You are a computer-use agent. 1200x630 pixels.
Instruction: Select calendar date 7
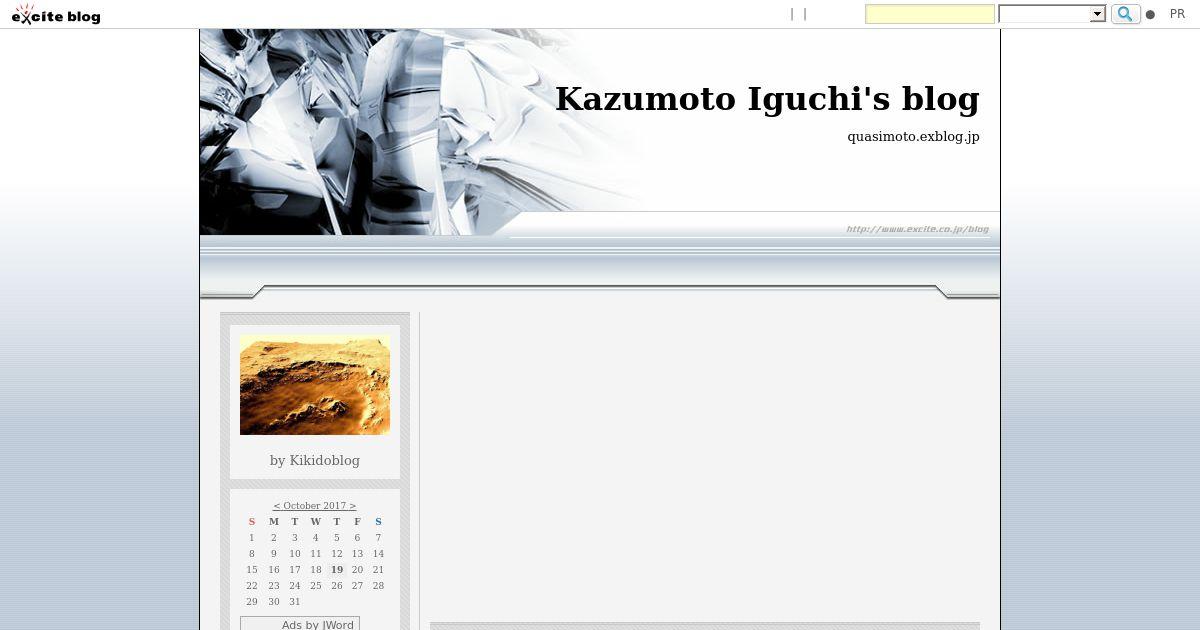pos(378,538)
